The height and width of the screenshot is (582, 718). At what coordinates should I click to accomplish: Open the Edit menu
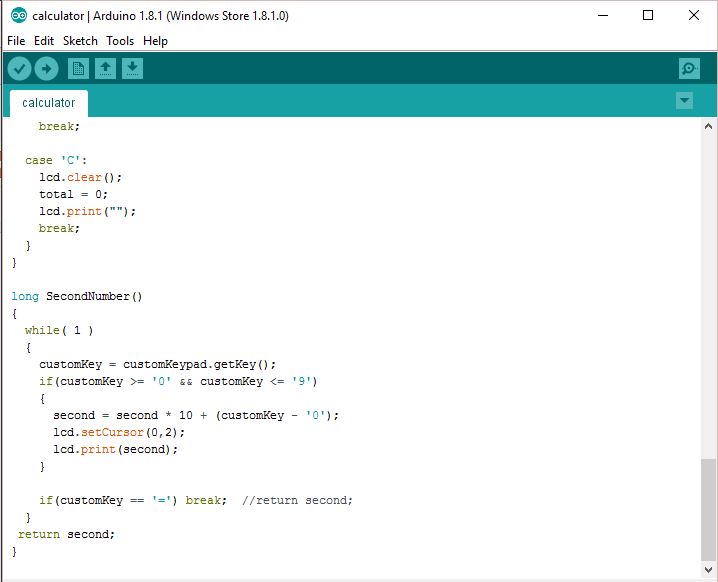[x=44, y=41]
